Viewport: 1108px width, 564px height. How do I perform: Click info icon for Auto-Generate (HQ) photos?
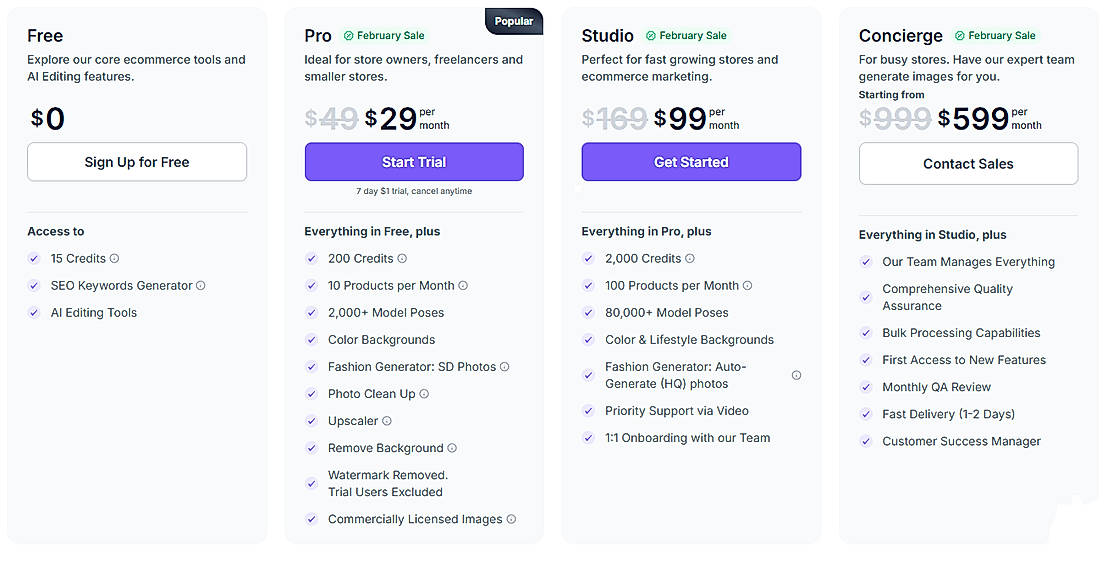click(796, 376)
